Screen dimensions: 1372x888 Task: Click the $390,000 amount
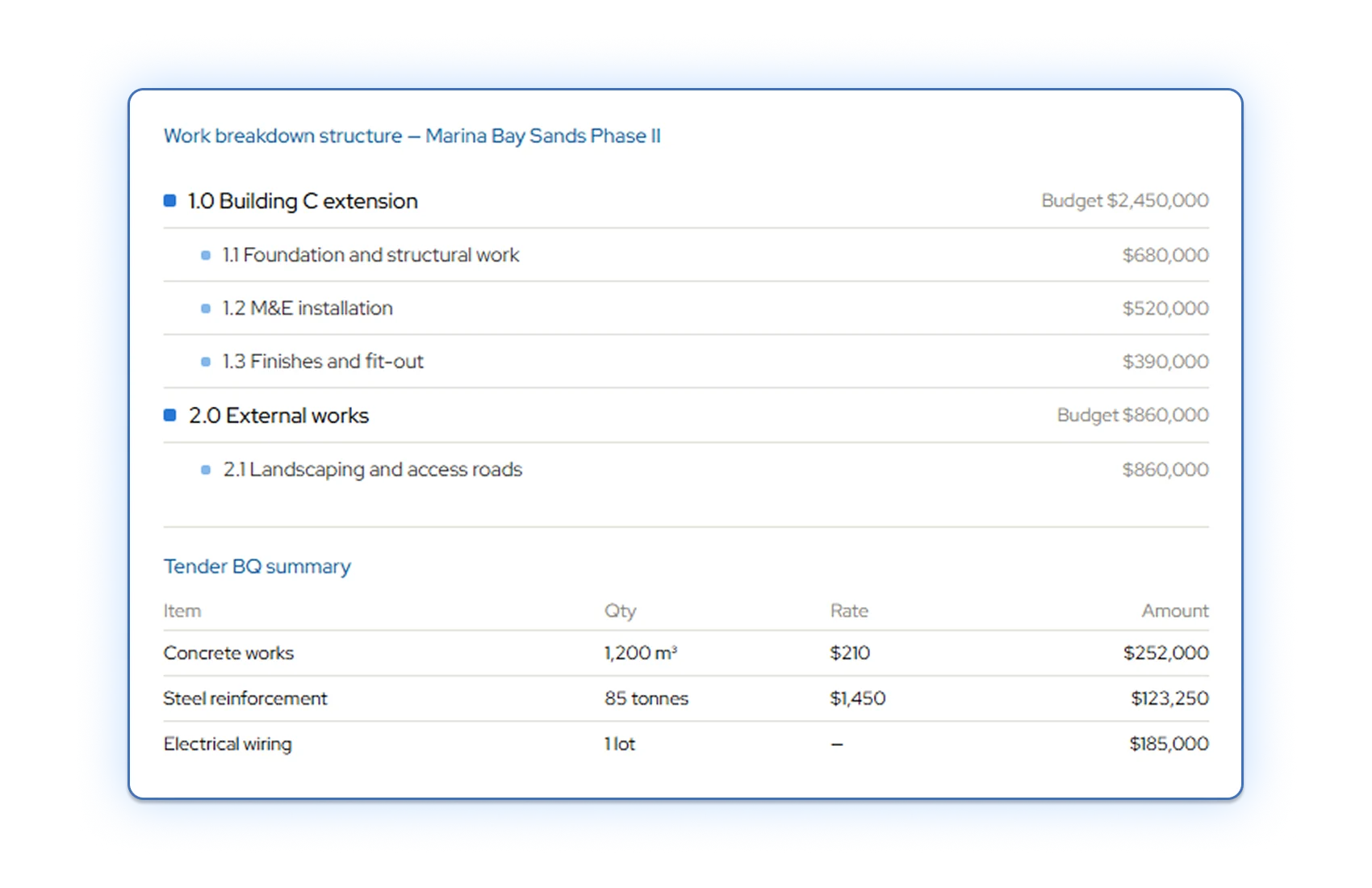coord(1165,362)
